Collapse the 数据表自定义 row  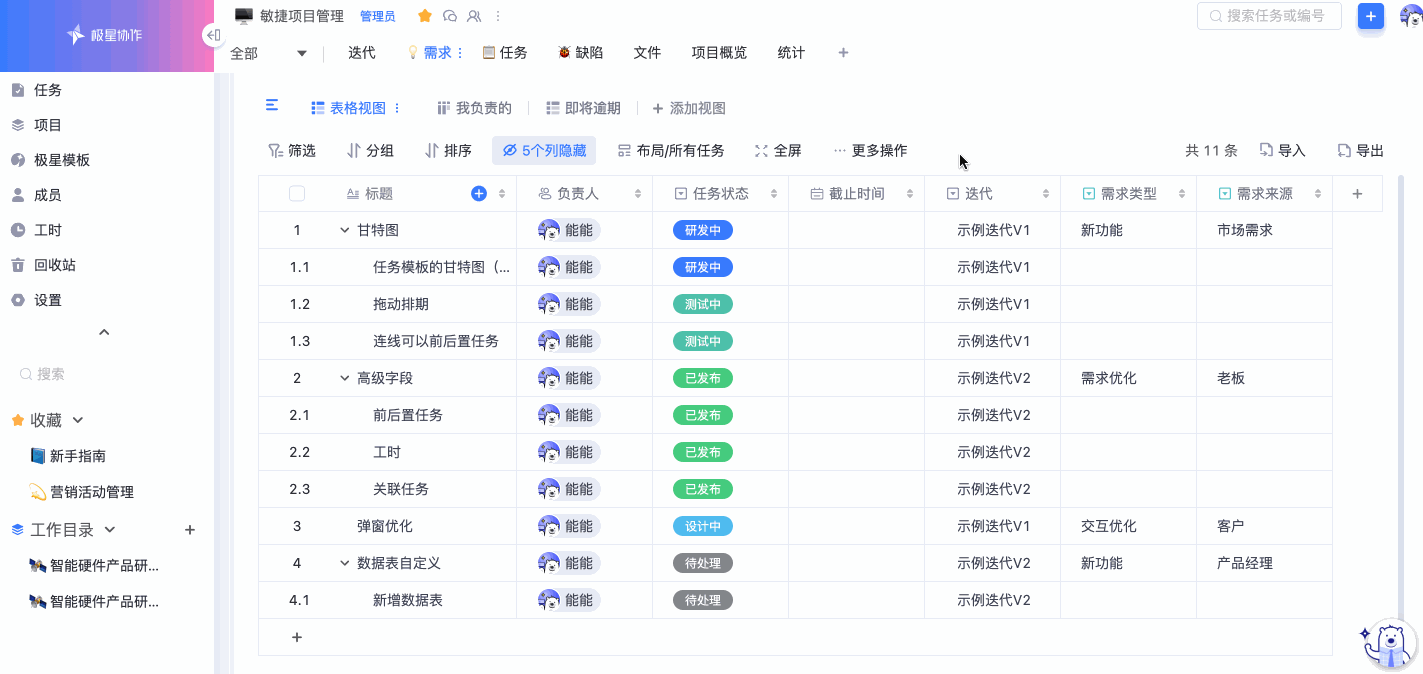tap(345, 563)
